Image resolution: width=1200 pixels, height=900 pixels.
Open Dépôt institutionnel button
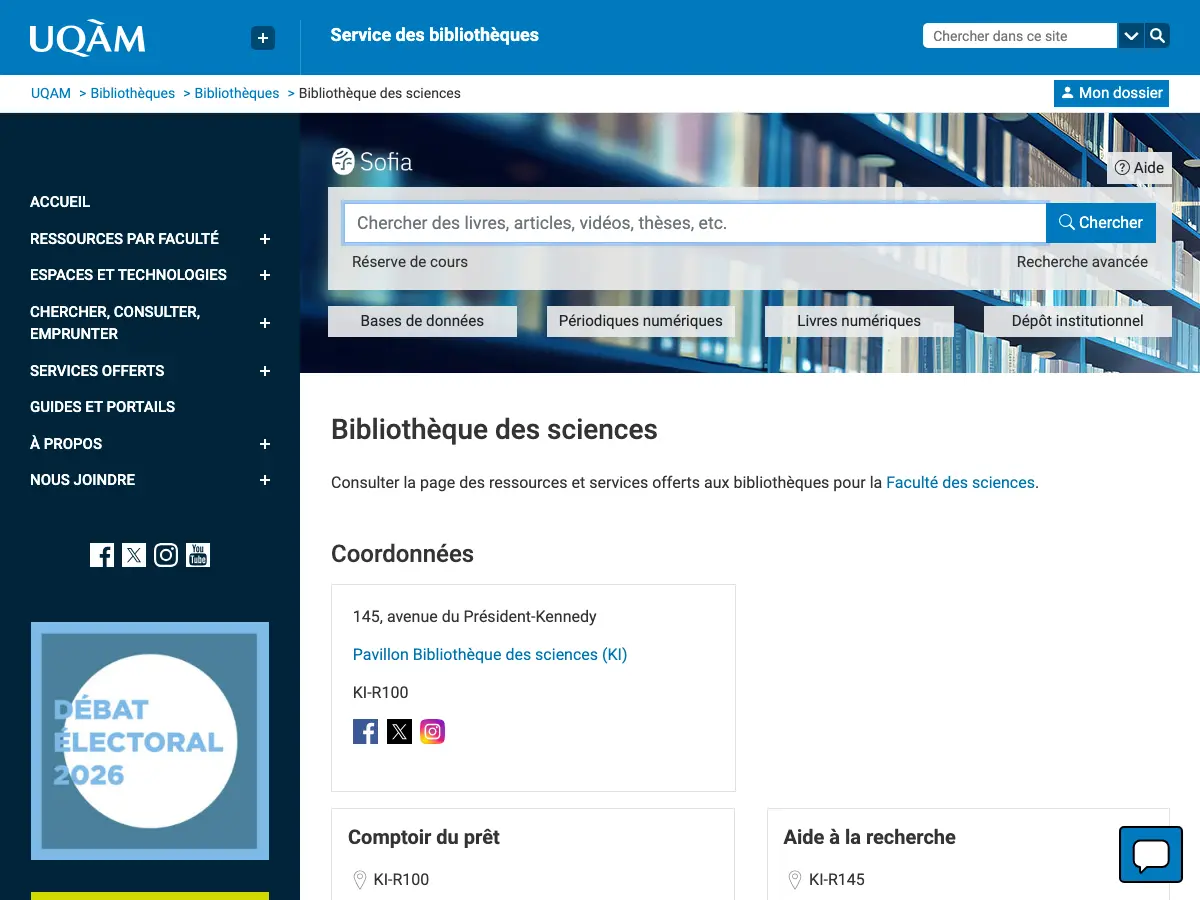click(1078, 321)
